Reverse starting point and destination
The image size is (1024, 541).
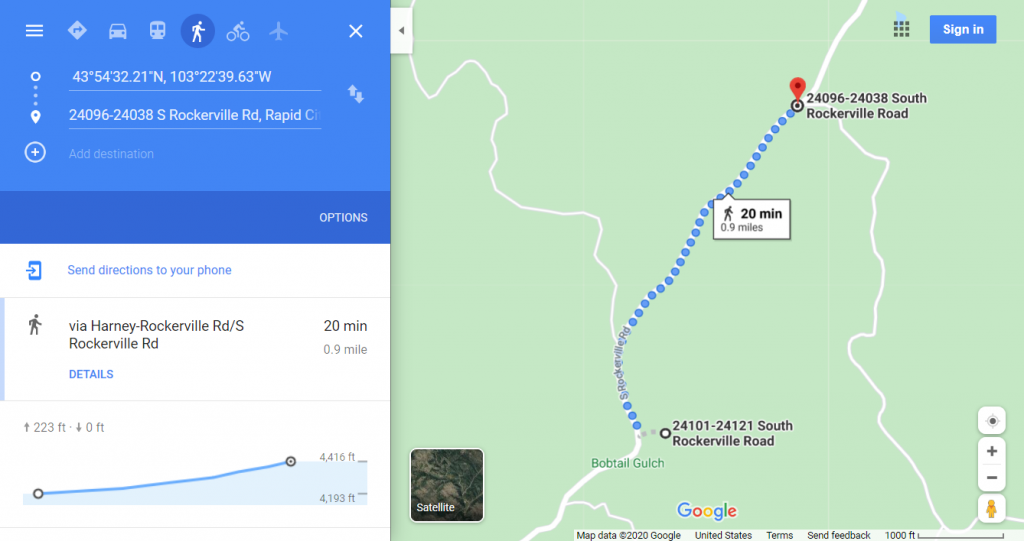point(355,94)
